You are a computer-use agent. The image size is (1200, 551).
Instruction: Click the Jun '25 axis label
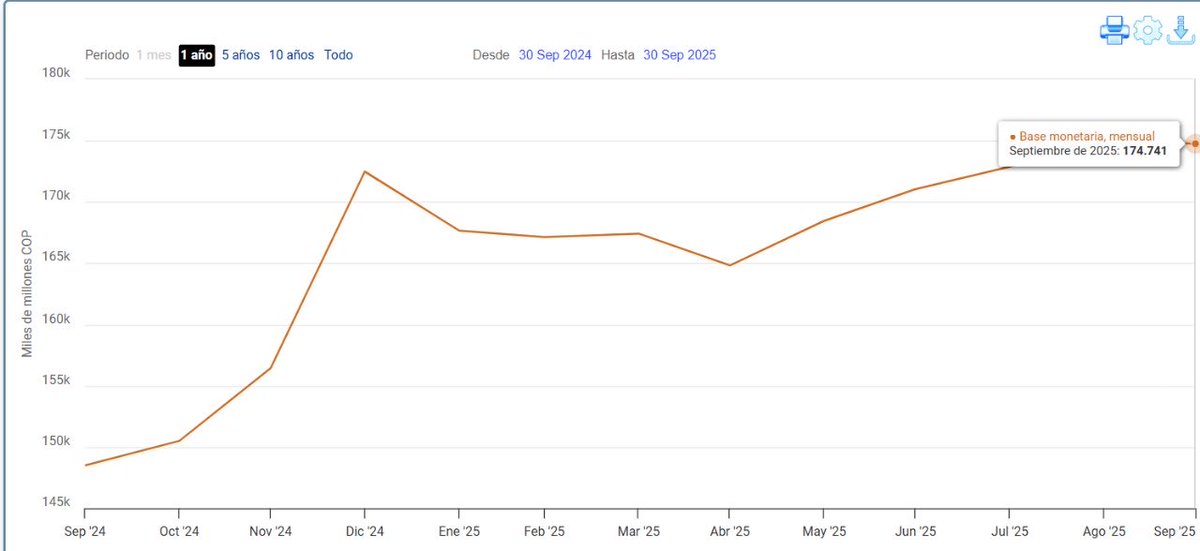[915, 530]
